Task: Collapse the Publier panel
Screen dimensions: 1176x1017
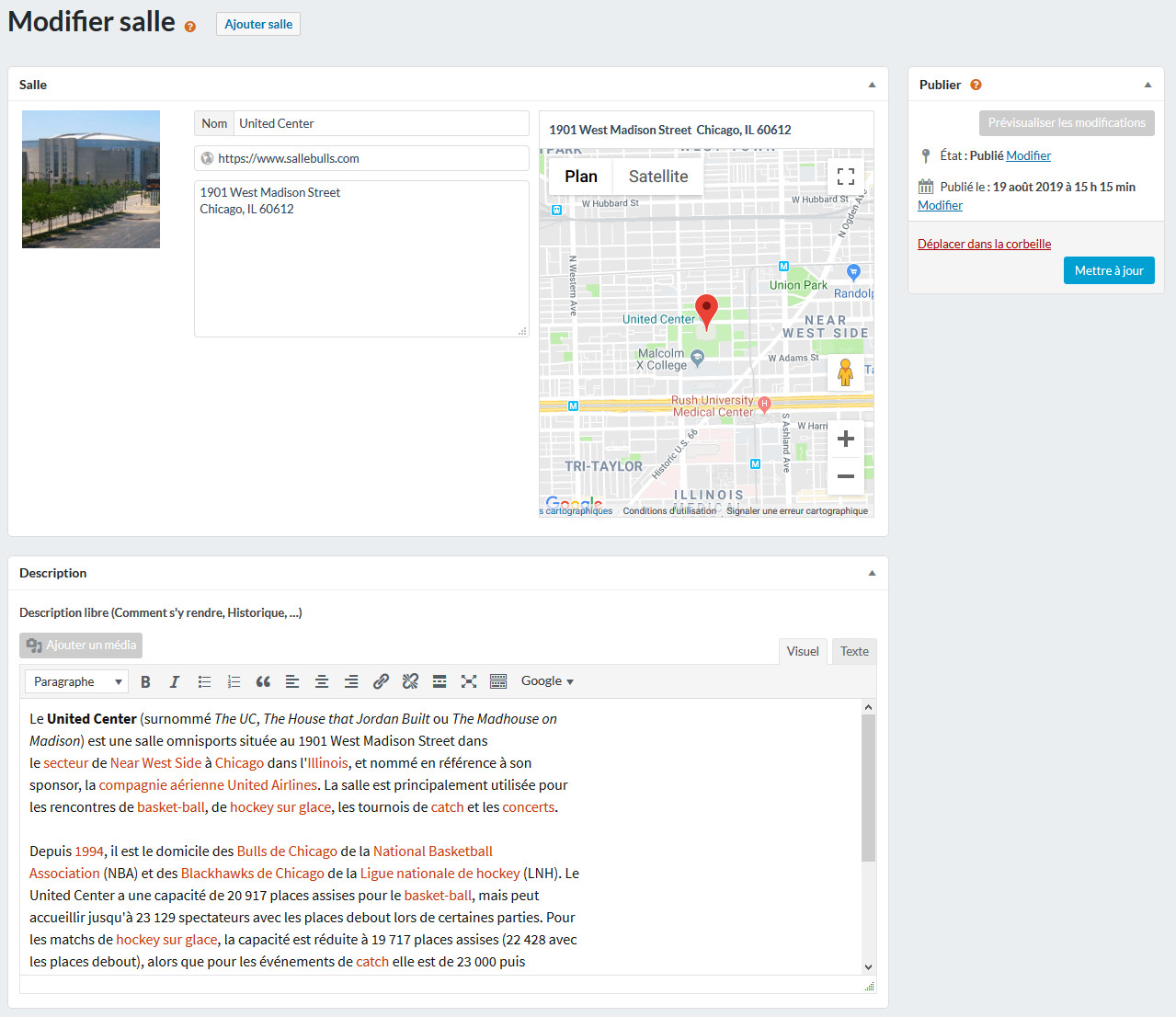Action: pos(1147,85)
